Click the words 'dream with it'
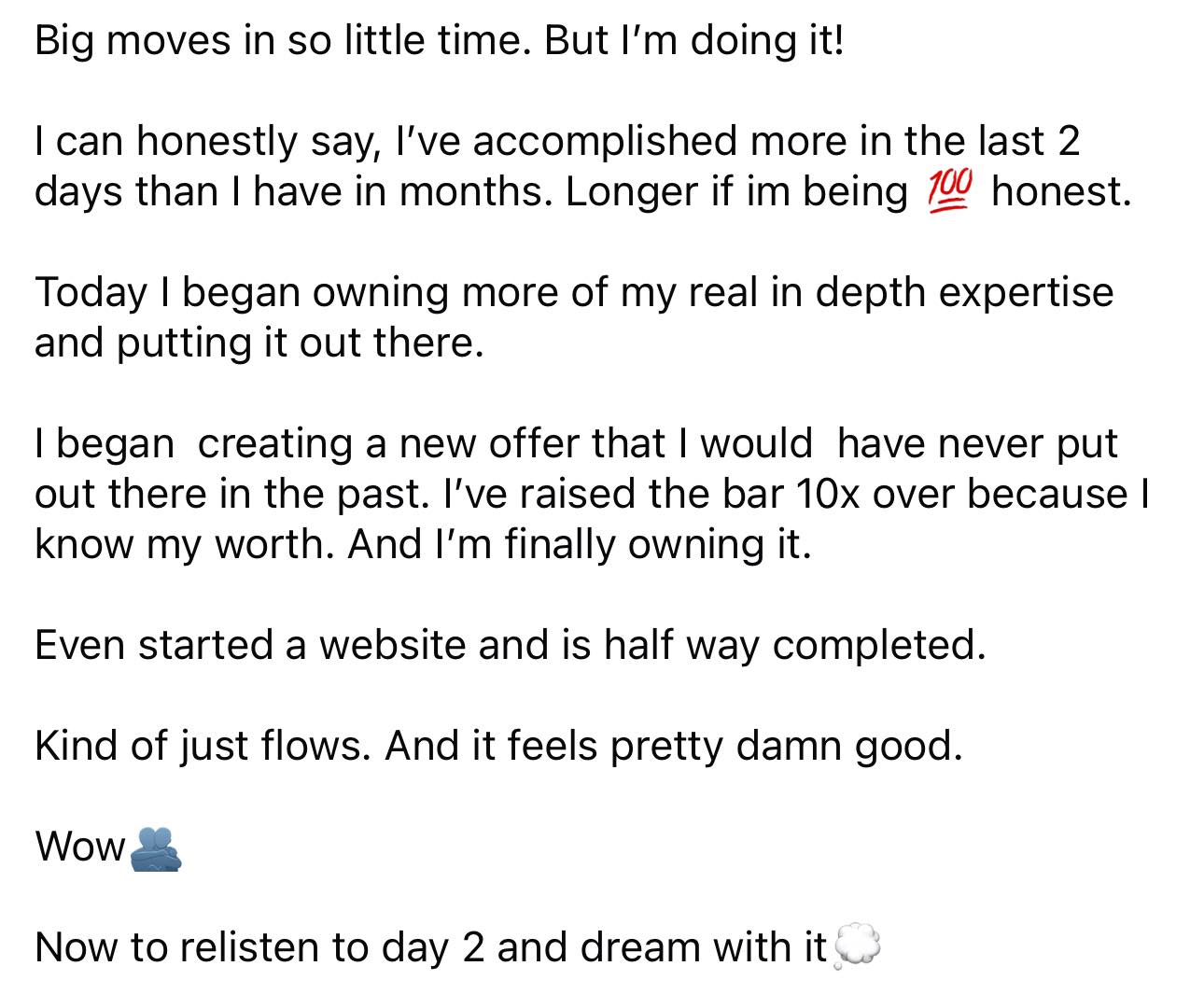Image resolution: width=1204 pixels, height=994 pixels. [x=704, y=947]
